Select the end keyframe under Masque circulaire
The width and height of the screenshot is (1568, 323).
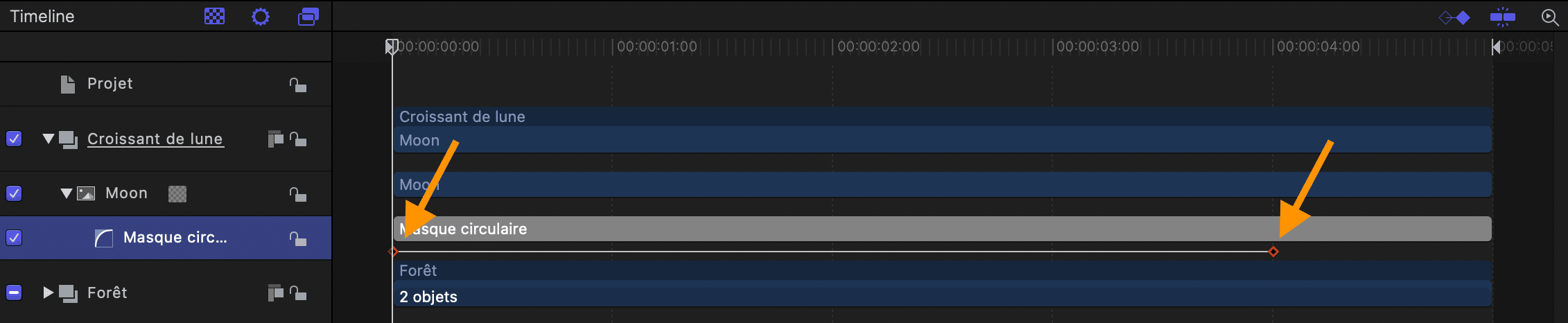click(x=1273, y=252)
